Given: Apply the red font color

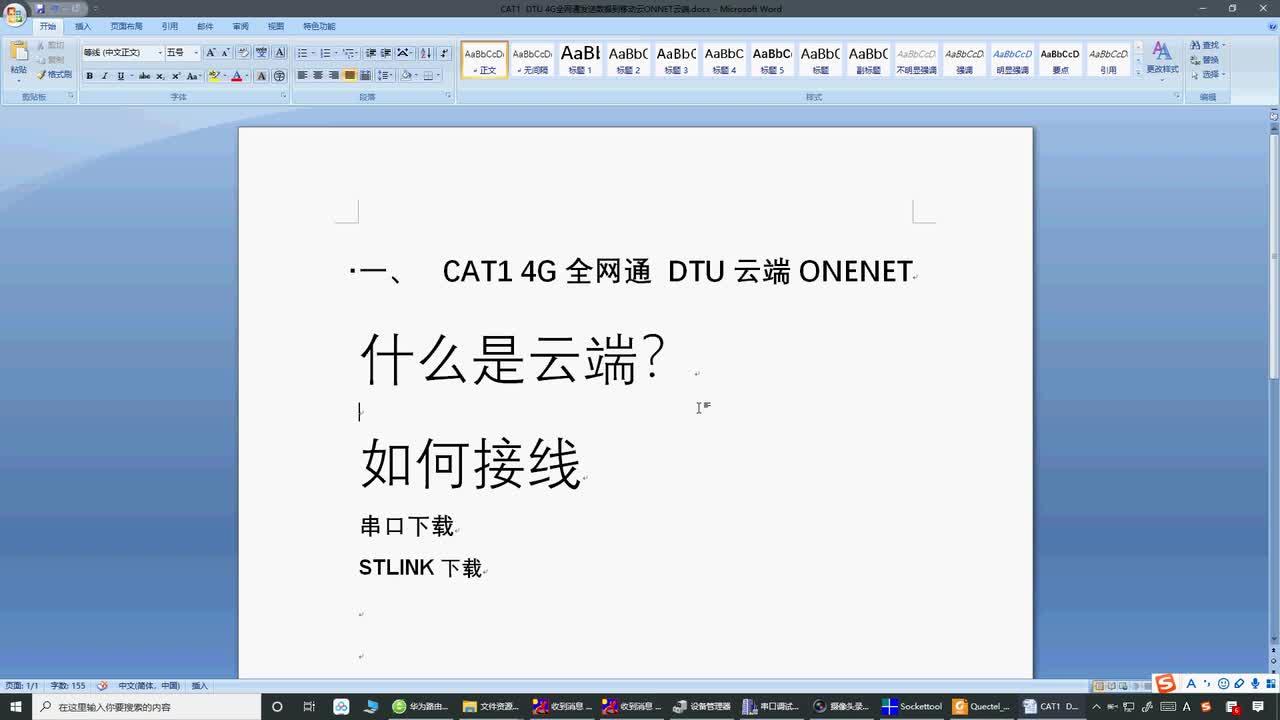Looking at the screenshot, I should (x=237, y=76).
